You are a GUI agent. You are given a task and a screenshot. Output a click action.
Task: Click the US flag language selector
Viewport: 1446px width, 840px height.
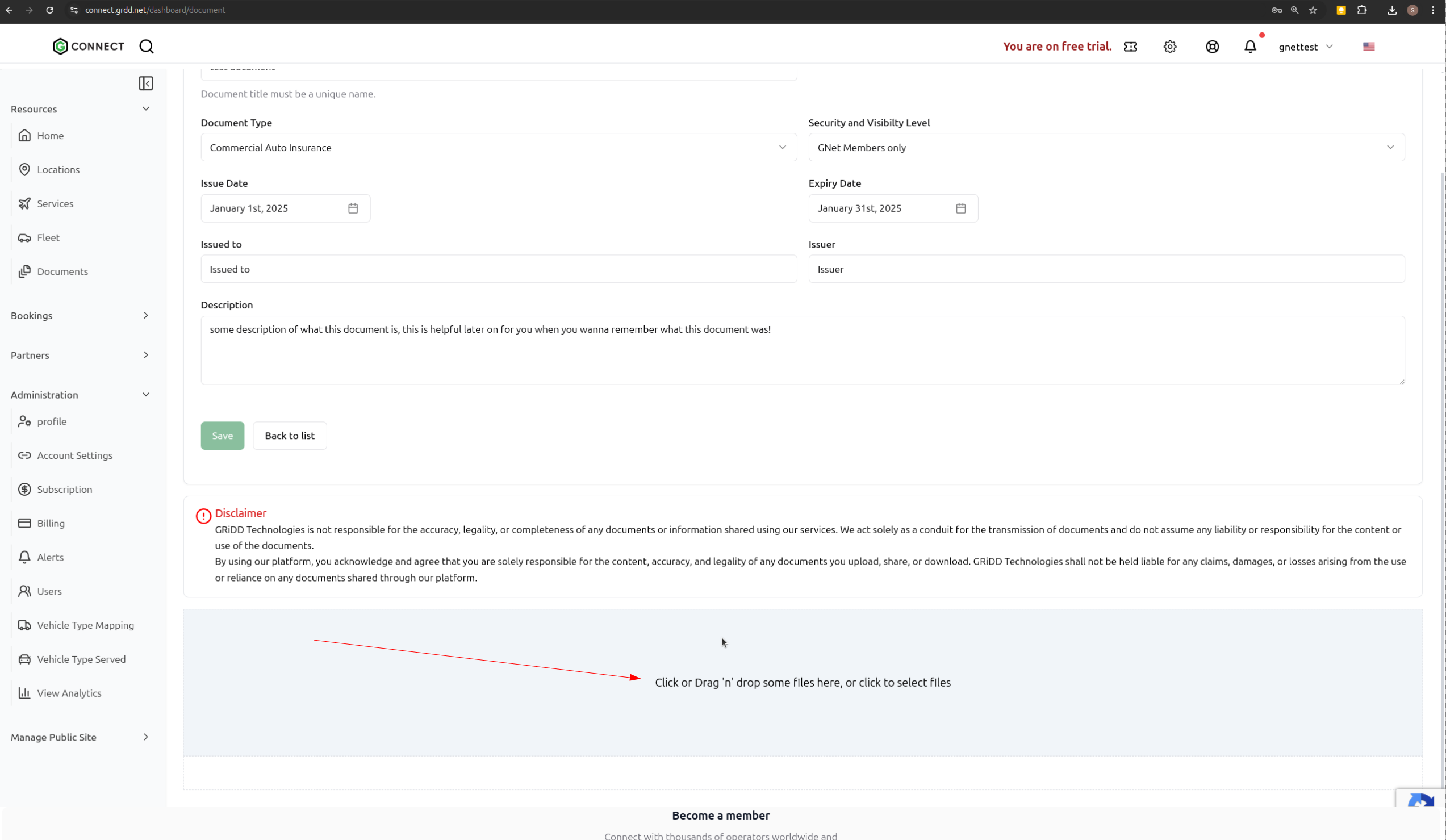tap(1369, 47)
